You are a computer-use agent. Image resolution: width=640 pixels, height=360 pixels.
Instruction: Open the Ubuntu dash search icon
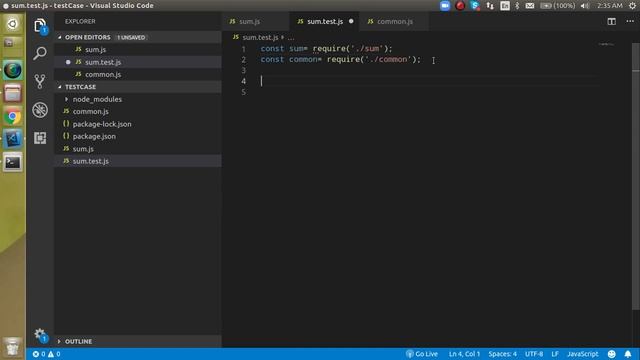click(x=13, y=24)
